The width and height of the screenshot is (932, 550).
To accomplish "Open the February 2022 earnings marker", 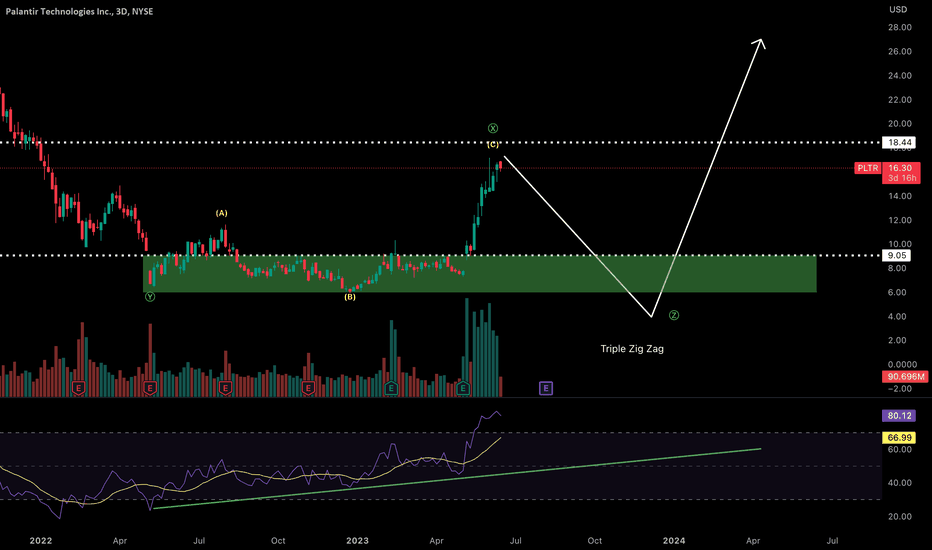I will [x=78, y=388].
